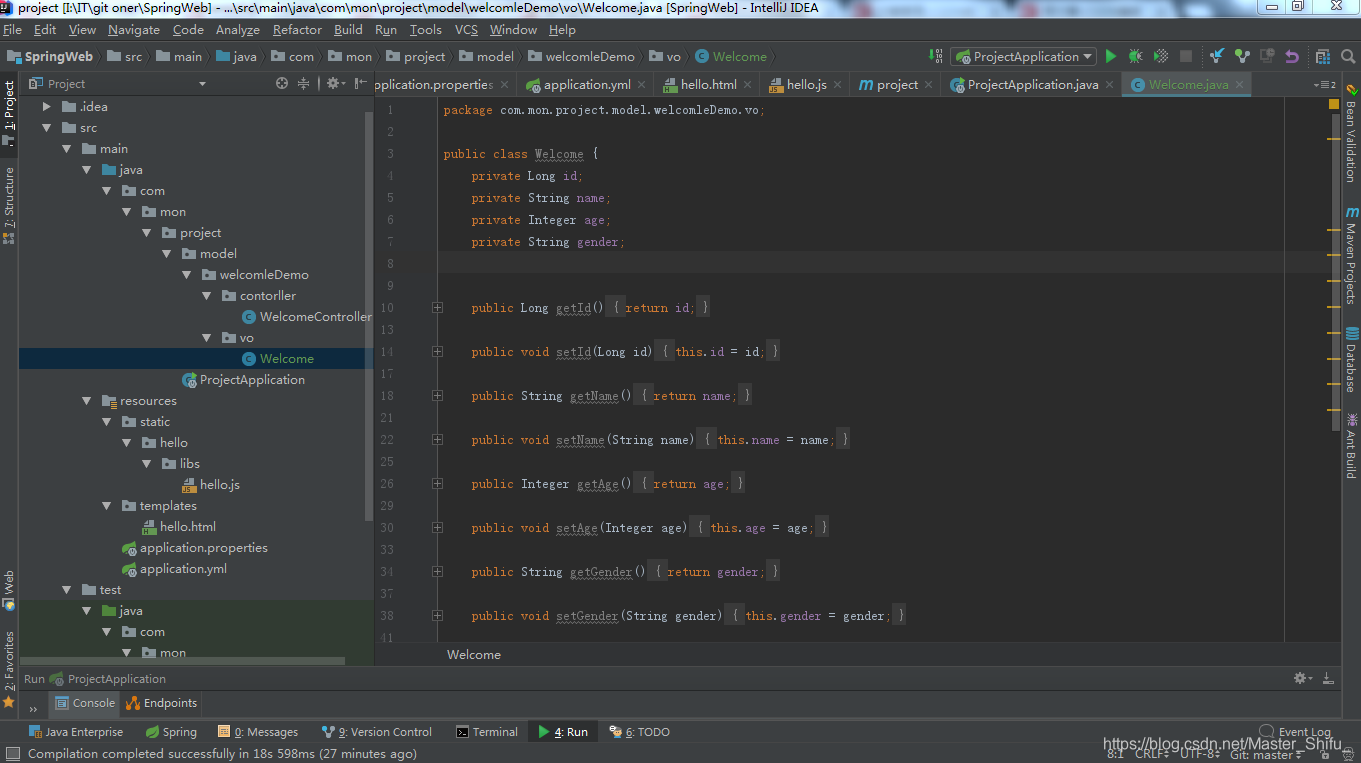Open Bean Validation side panel
This screenshot has width=1361, height=763.
[x=1351, y=133]
